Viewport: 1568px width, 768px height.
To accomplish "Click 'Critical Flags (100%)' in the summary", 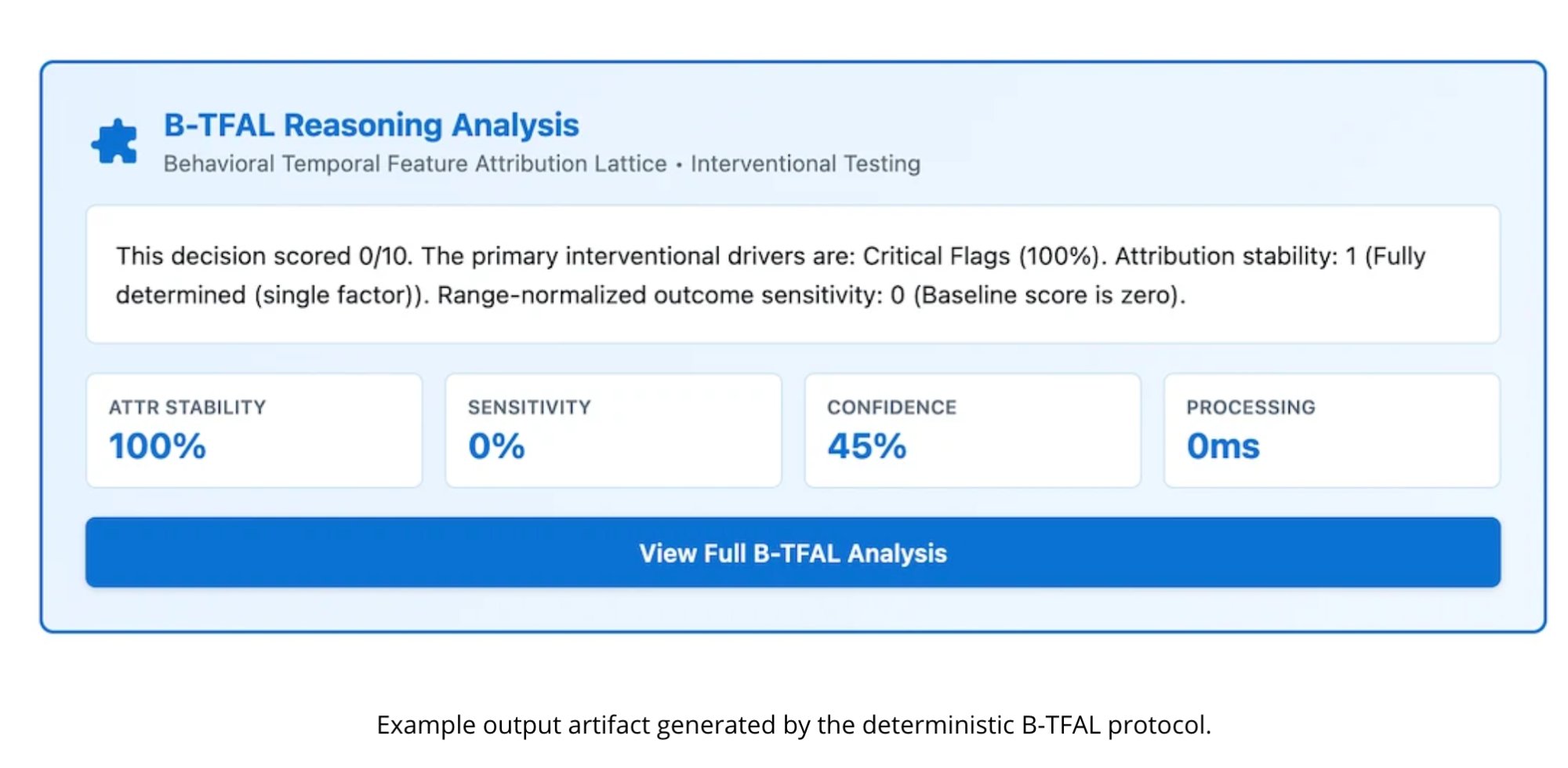I will [x=980, y=257].
